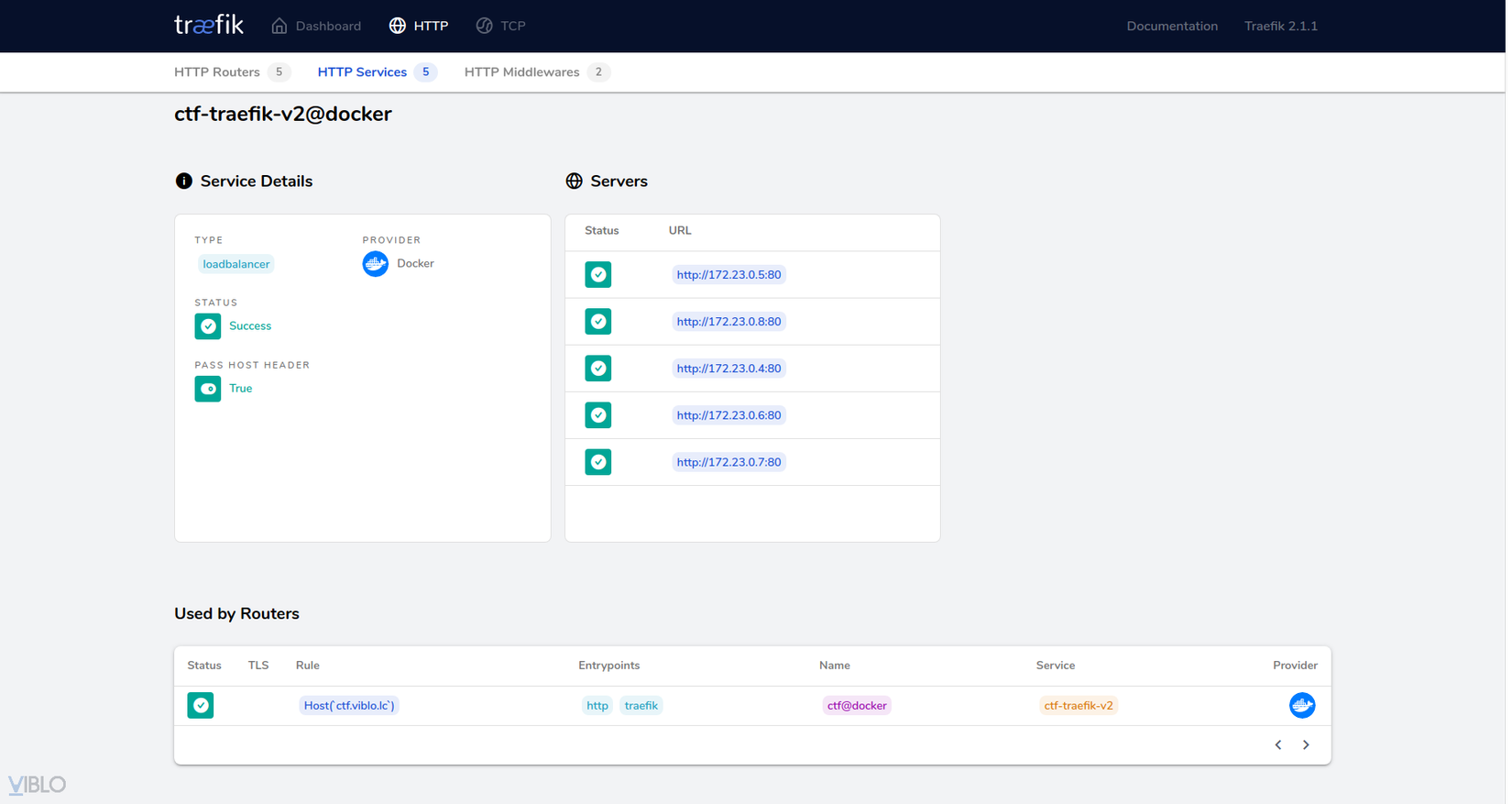This screenshot has width=1512, height=804.
Task: Click the traefik entrypoint tag
Action: [x=641, y=705]
